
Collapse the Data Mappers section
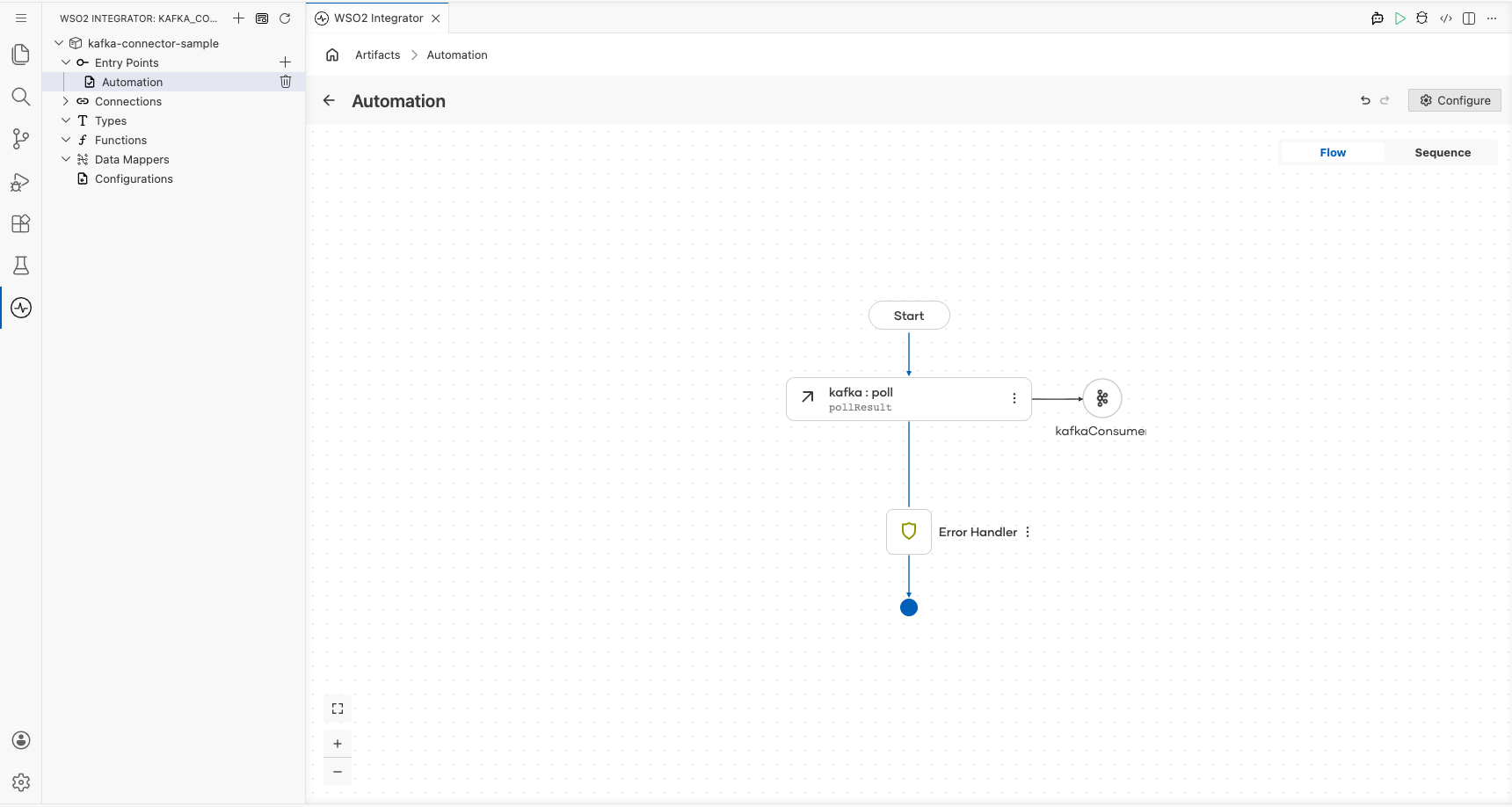(x=66, y=159)
